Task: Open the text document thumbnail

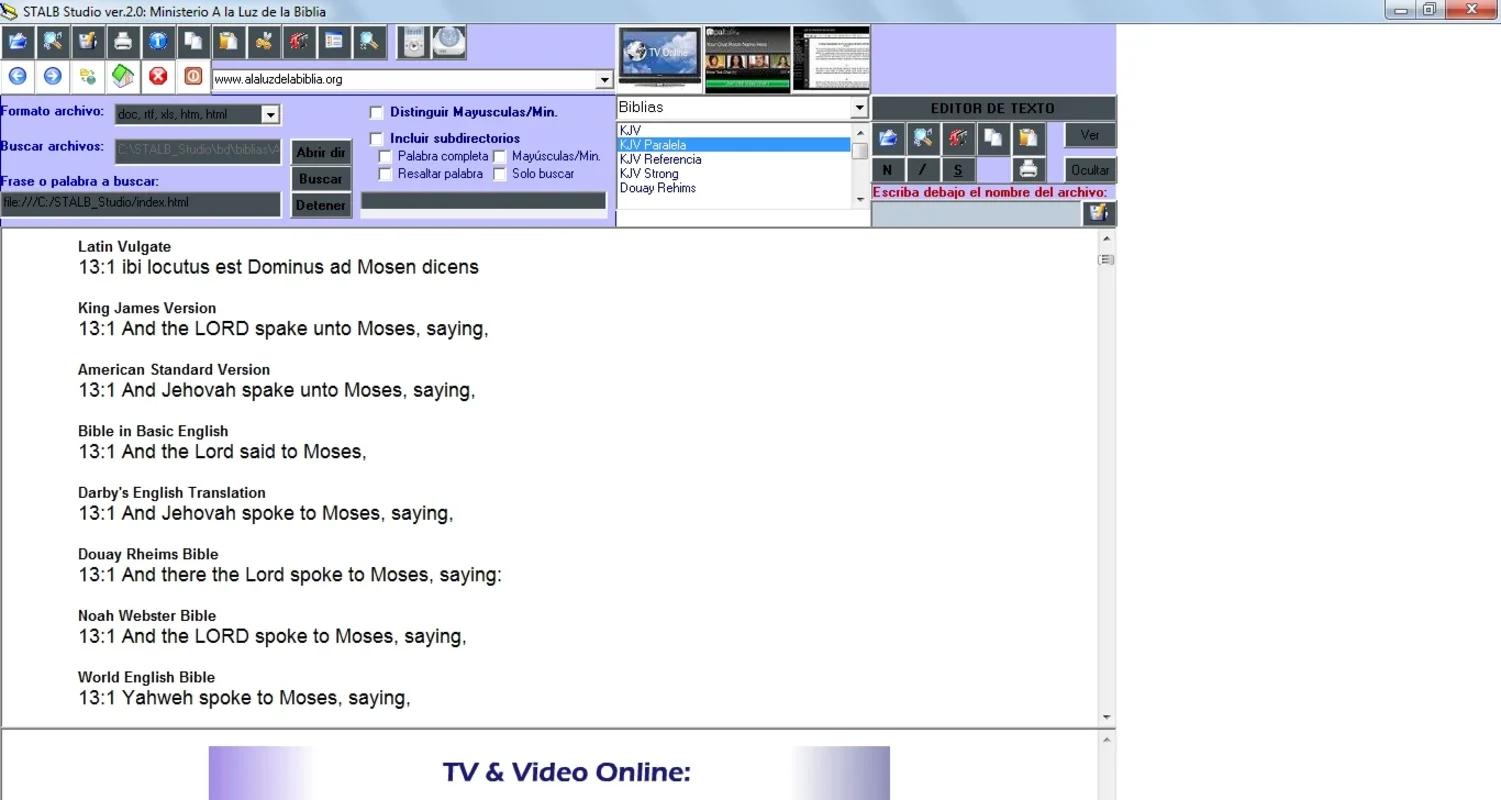Action: click(x=831, y=59)
